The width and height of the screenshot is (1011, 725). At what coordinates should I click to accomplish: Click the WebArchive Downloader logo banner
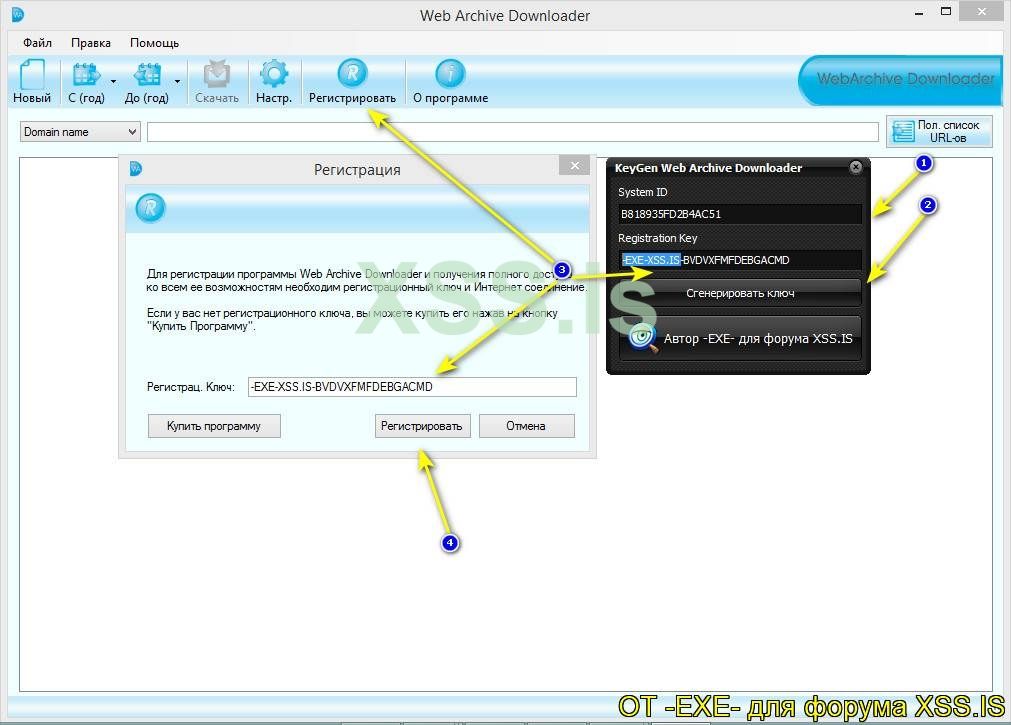pyautogui.click(x=899, y=80)
